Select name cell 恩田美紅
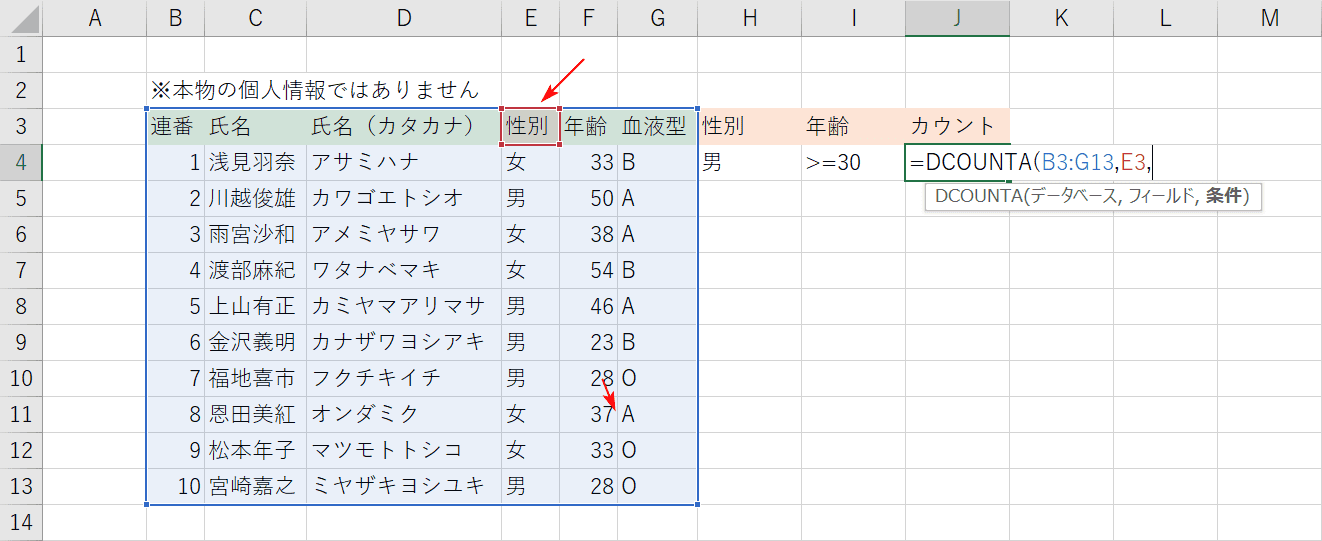Viewport: 1322px width, 541px height. [255, 414]
